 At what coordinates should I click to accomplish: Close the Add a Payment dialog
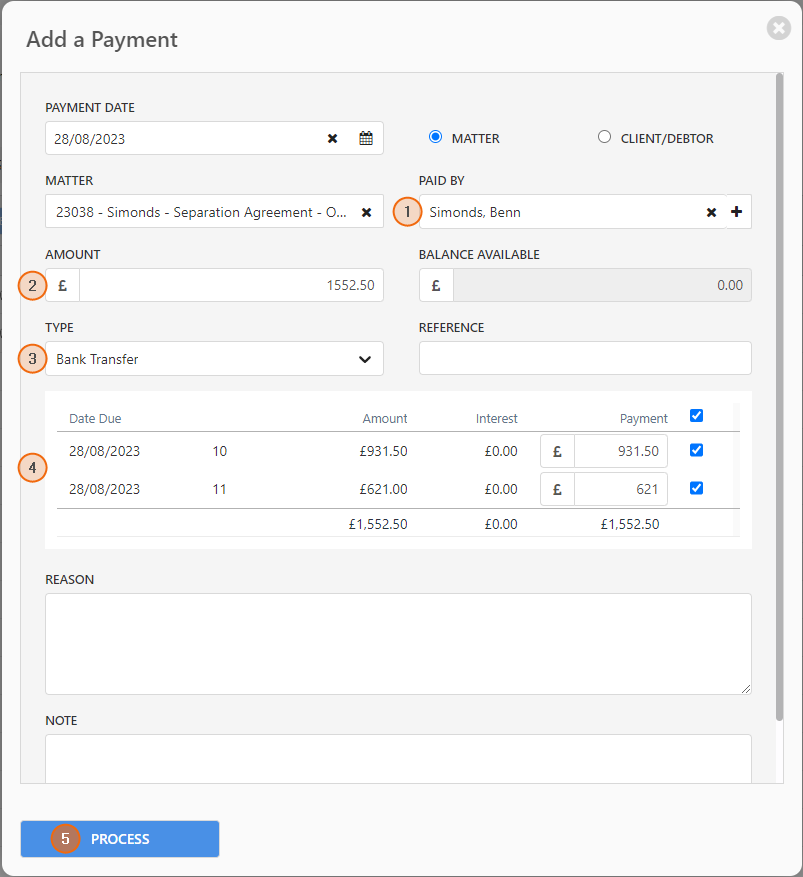click(778, 27)
